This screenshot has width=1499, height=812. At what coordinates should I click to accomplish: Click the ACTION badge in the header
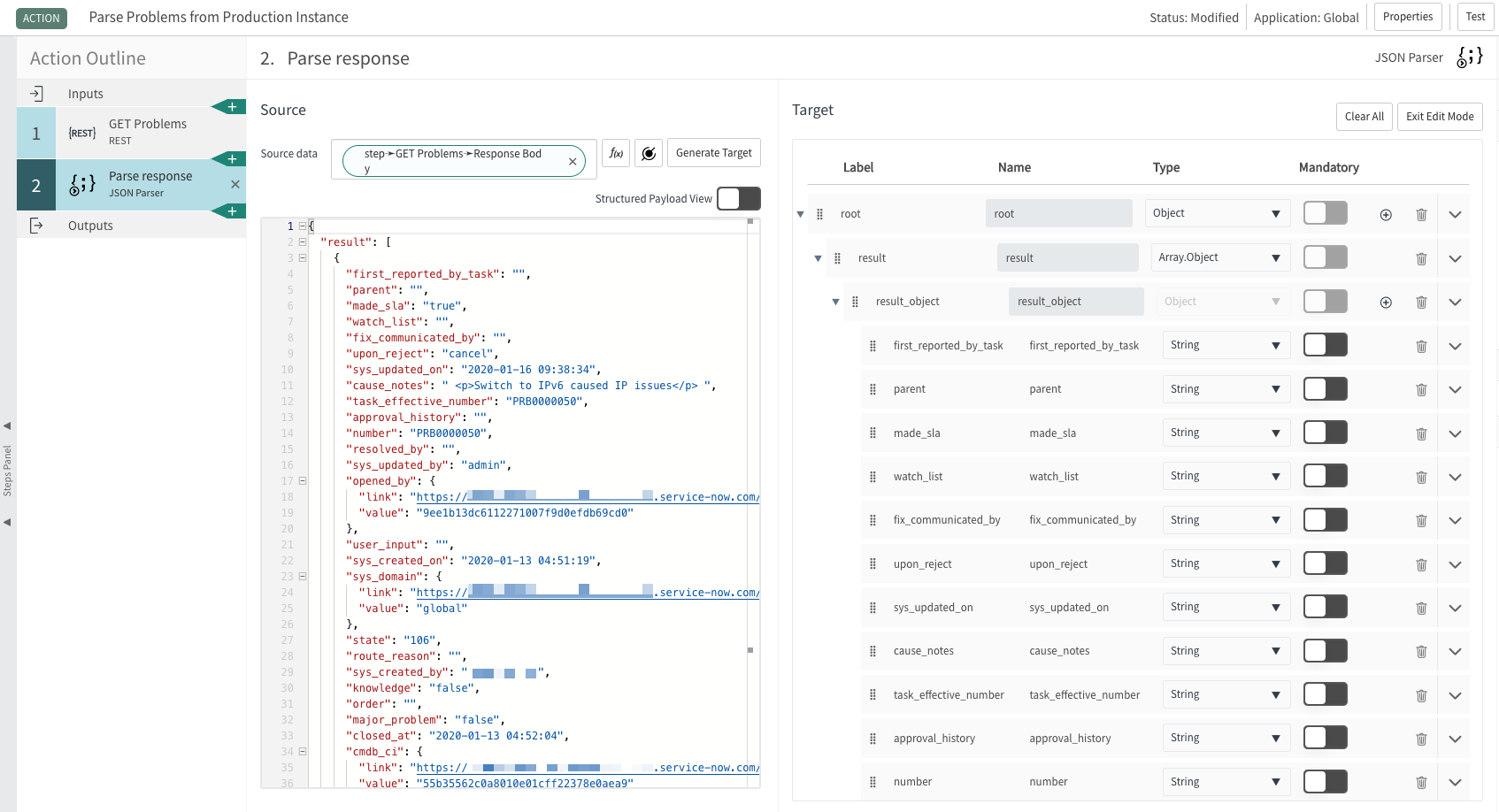[42, 18]
